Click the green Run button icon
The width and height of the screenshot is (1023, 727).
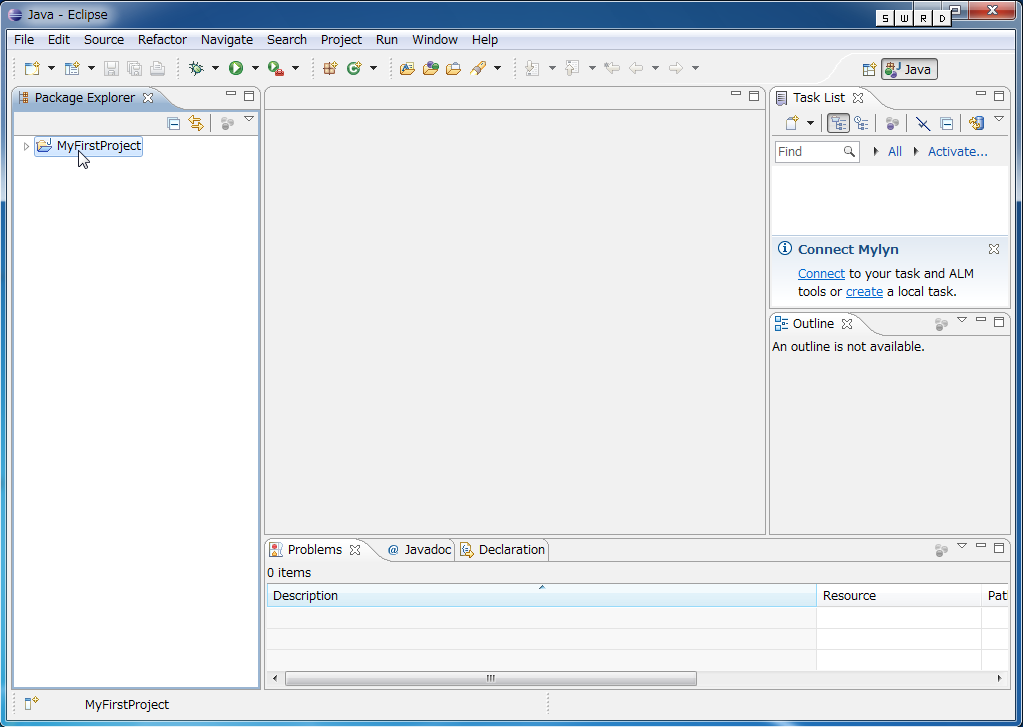(236, 68)
